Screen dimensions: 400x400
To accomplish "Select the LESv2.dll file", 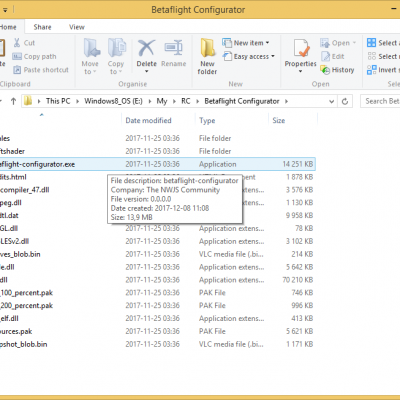I will 14,241.
